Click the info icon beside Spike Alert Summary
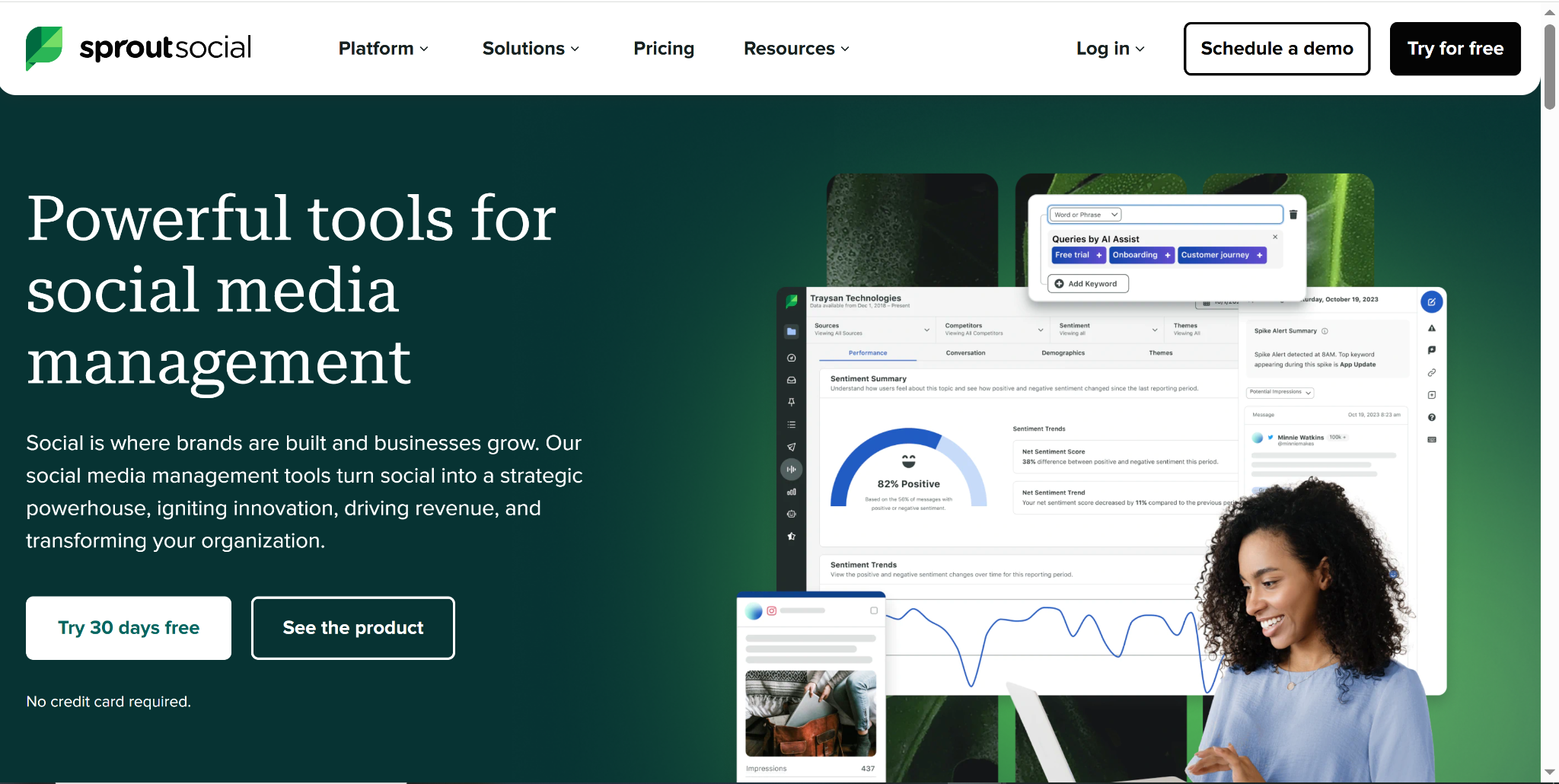The width and height of the screenshot is (1559, 784). coord(1325,331)
